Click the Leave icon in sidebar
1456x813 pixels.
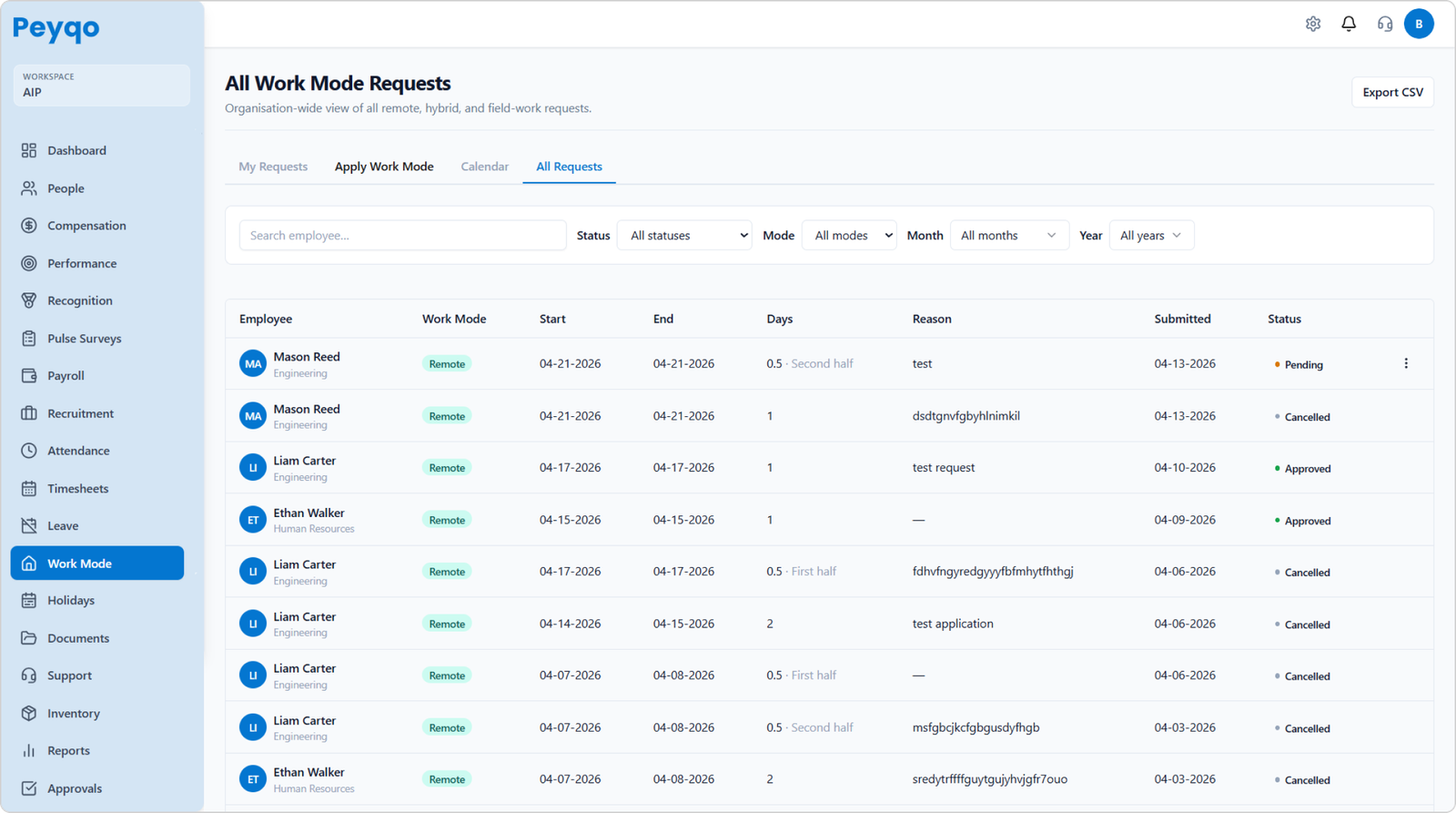click(29, 525)
